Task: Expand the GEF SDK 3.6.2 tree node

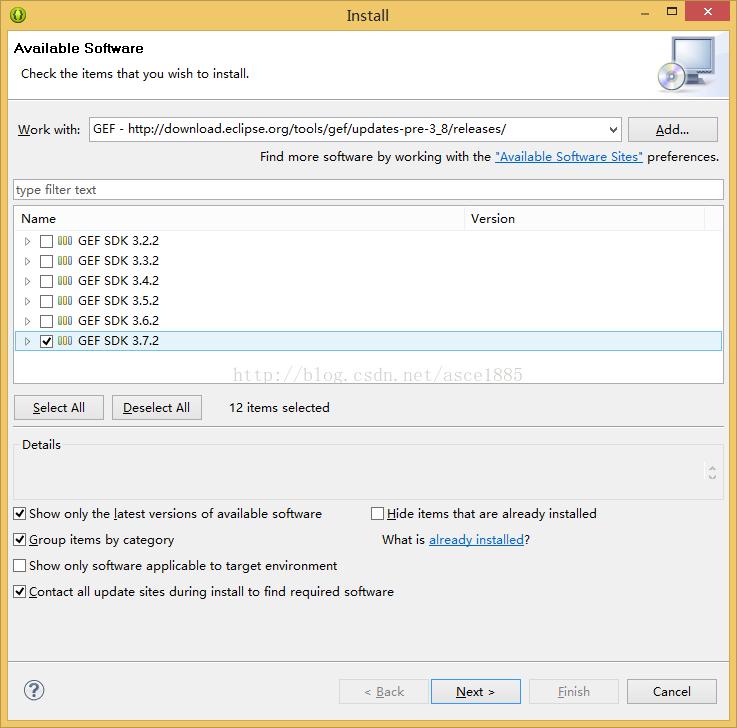Action: (x=27, y=321)
